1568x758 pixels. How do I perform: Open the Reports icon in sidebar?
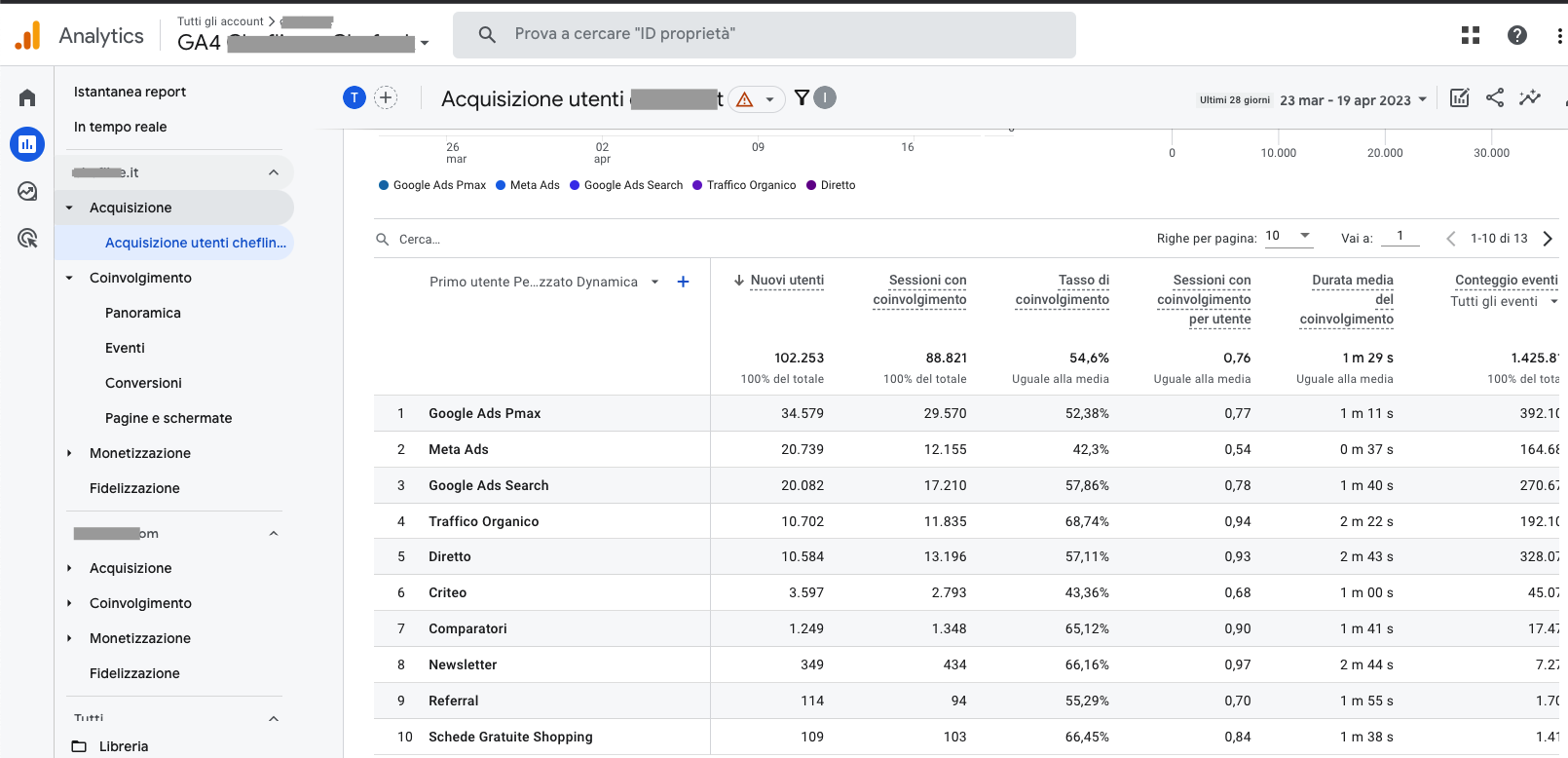(x=27, y=144)
